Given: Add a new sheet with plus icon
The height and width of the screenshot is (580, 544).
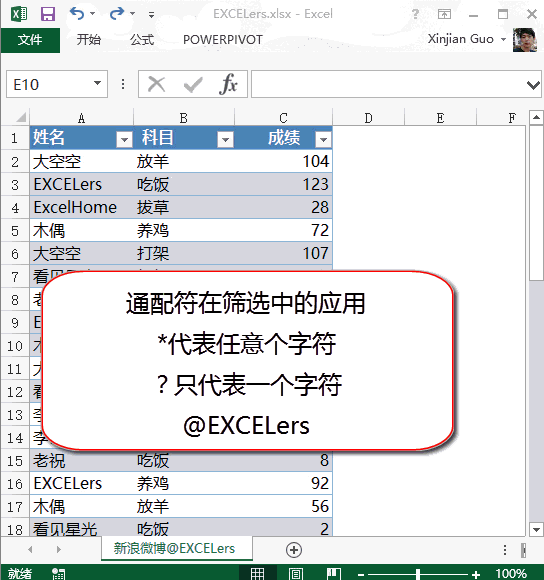Looking at the screenshot, I should click(x=294, y=550).
